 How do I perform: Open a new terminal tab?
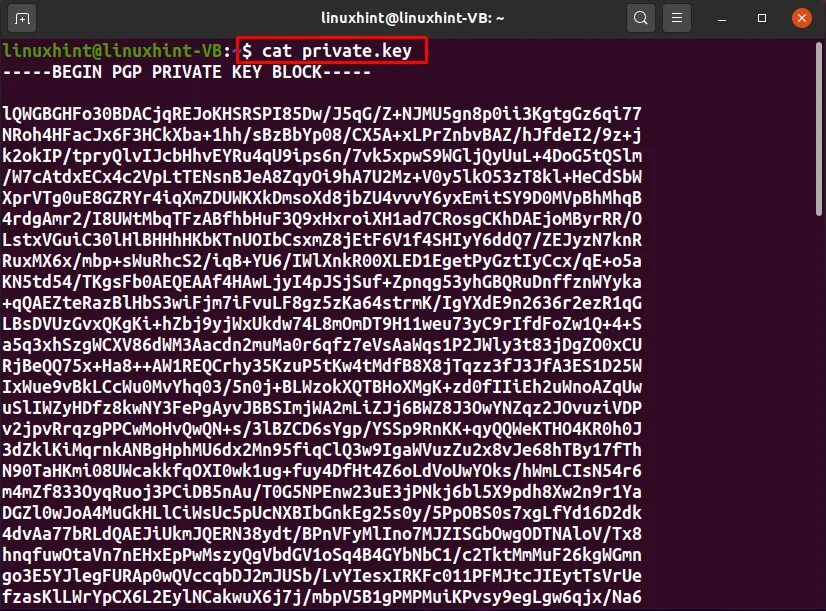[22, 18]
